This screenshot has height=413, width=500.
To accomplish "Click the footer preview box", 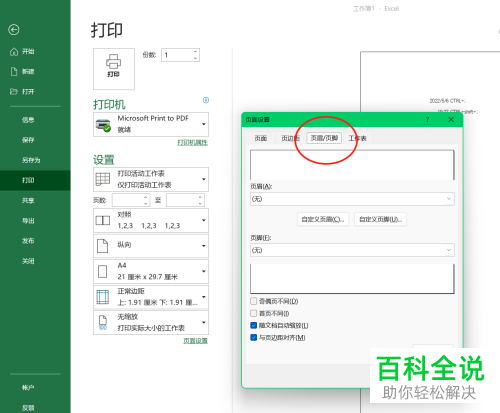I will (x=352, y=279).
